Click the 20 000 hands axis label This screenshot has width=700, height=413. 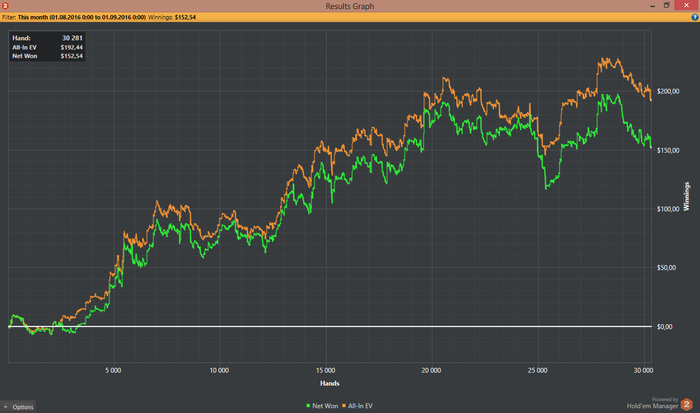click(x=431, y=371)
